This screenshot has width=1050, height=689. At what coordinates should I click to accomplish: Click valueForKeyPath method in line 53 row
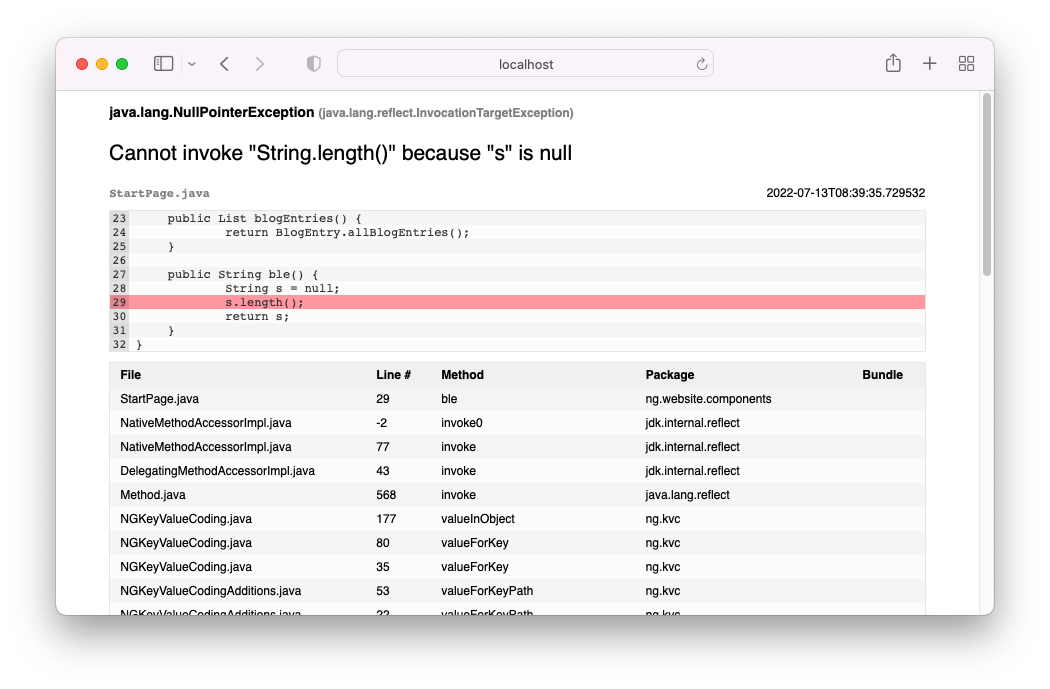tap(487, 591)
